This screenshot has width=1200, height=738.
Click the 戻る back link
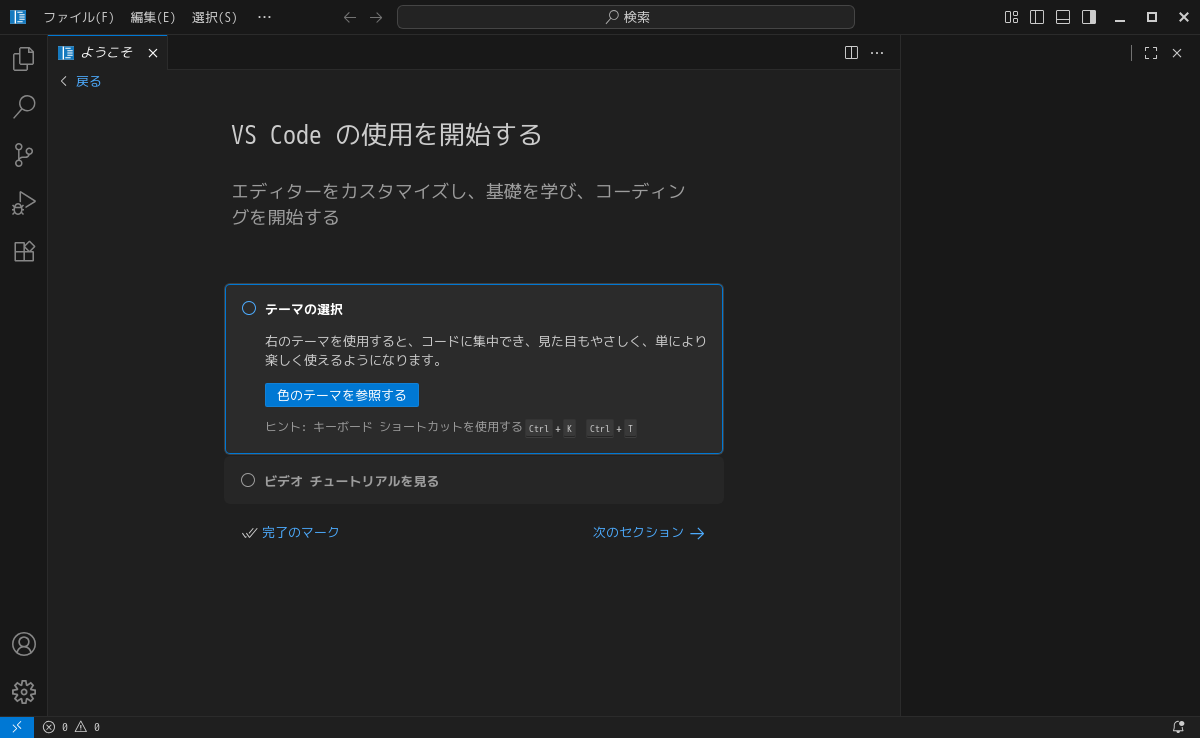pos(80,81)
